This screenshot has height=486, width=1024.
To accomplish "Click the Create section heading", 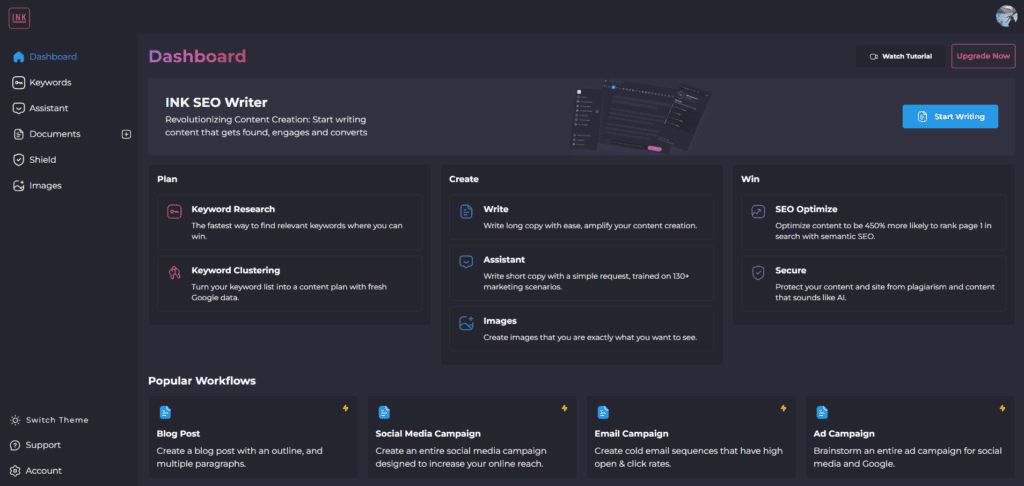I will 464,178.
